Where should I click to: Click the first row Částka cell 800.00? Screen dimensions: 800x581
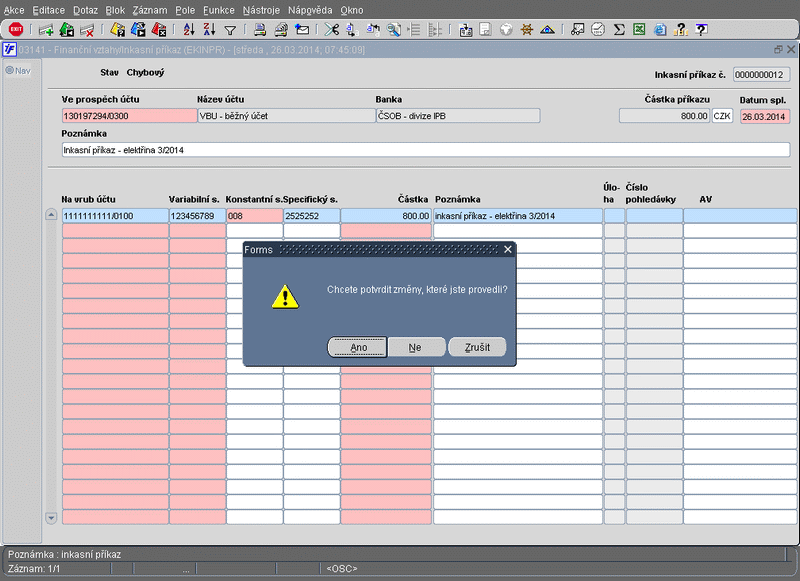click(x=386, y=216)
